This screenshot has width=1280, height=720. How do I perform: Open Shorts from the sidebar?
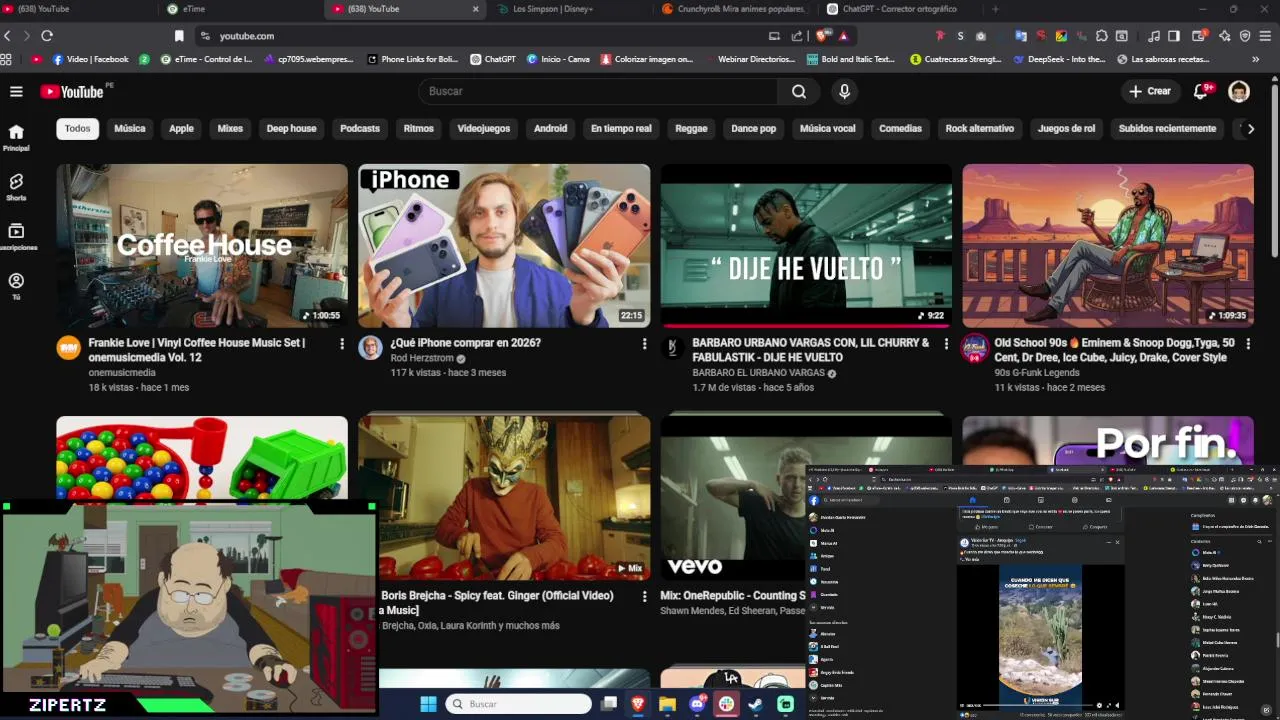[x=16, y=187]
